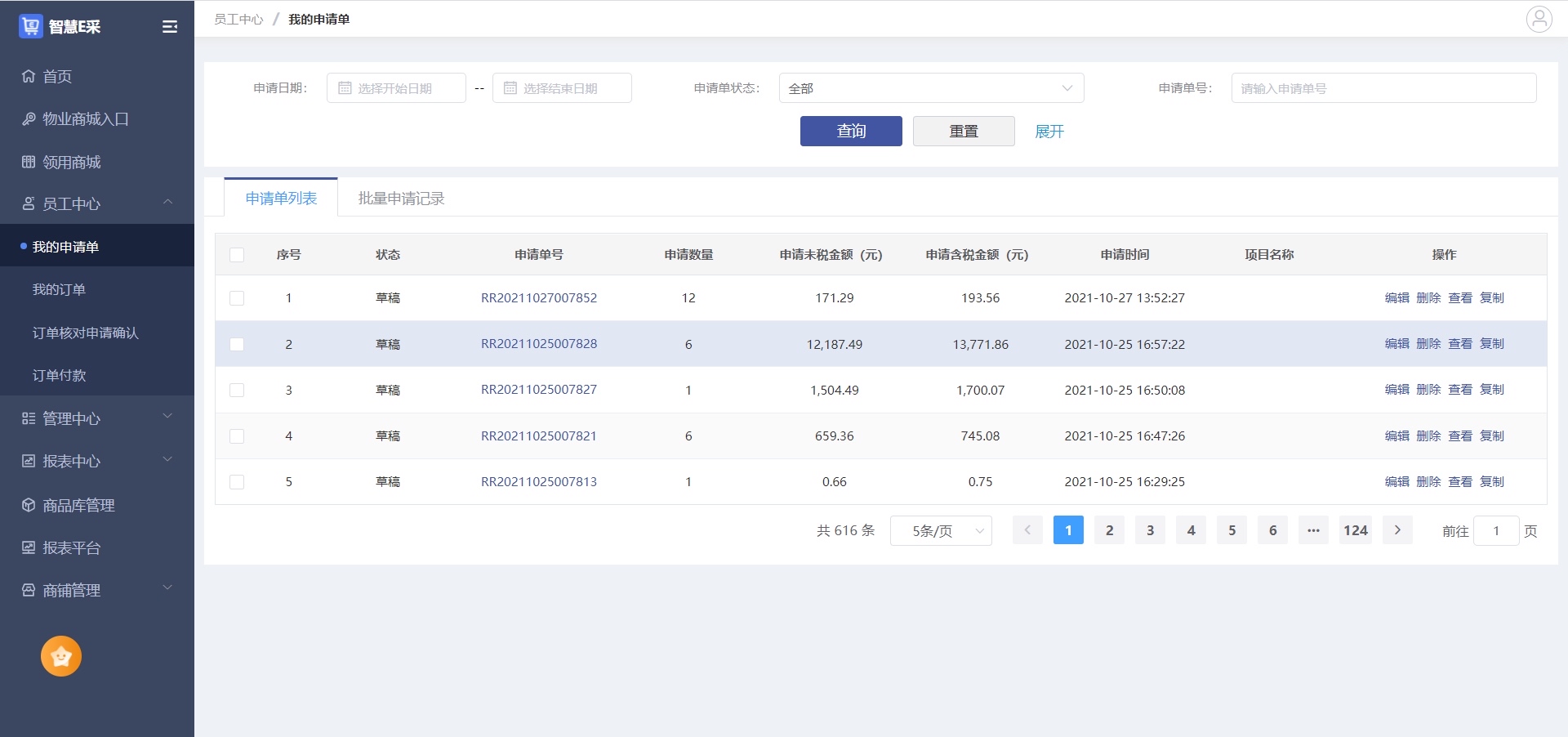Viewport: 1568px width, 737px height.
Task: Click 编辑 for row RR20211025007827
Action: [1397, 390]
